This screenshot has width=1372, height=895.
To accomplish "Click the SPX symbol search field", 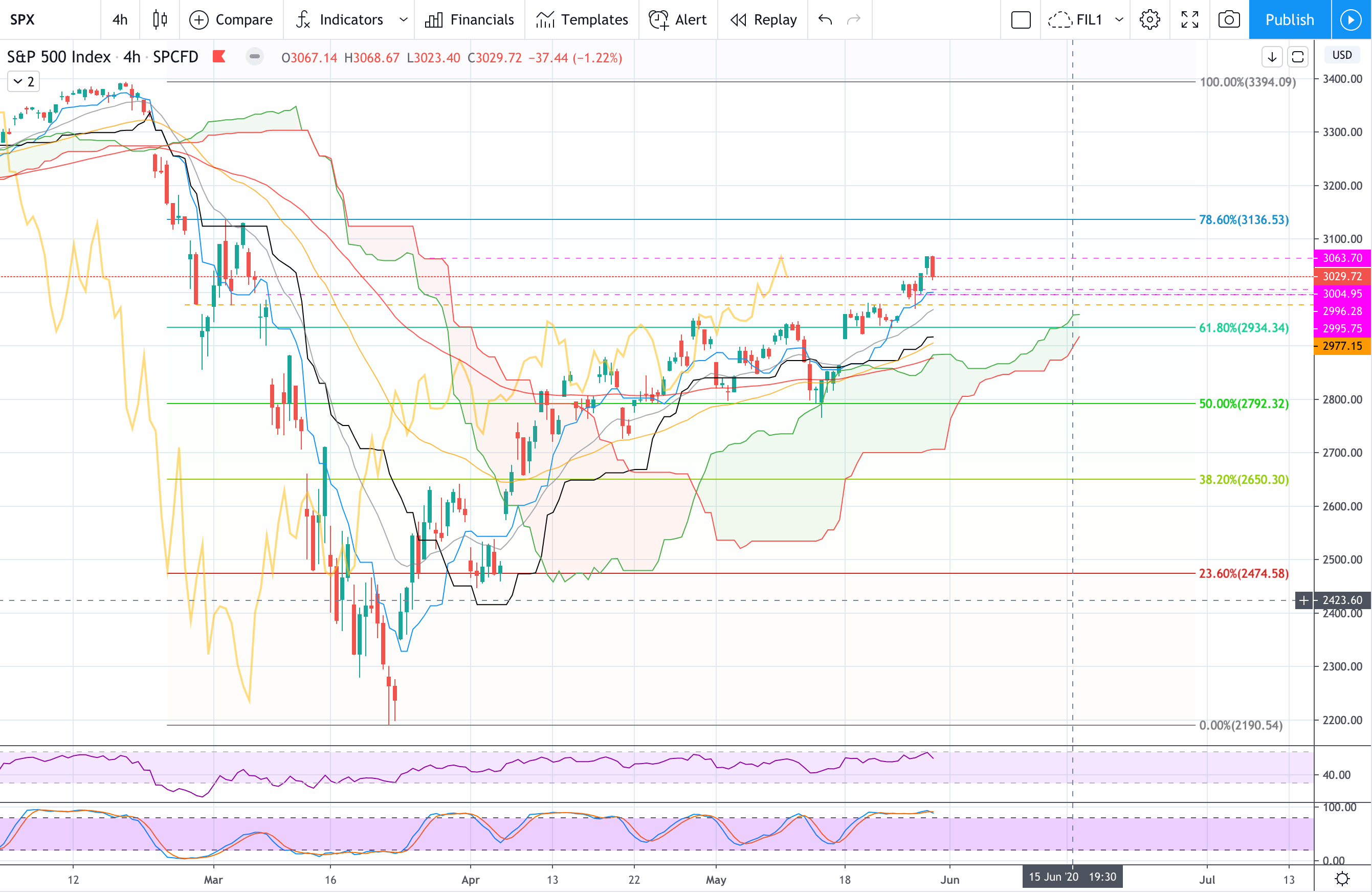I will (50, 19).
